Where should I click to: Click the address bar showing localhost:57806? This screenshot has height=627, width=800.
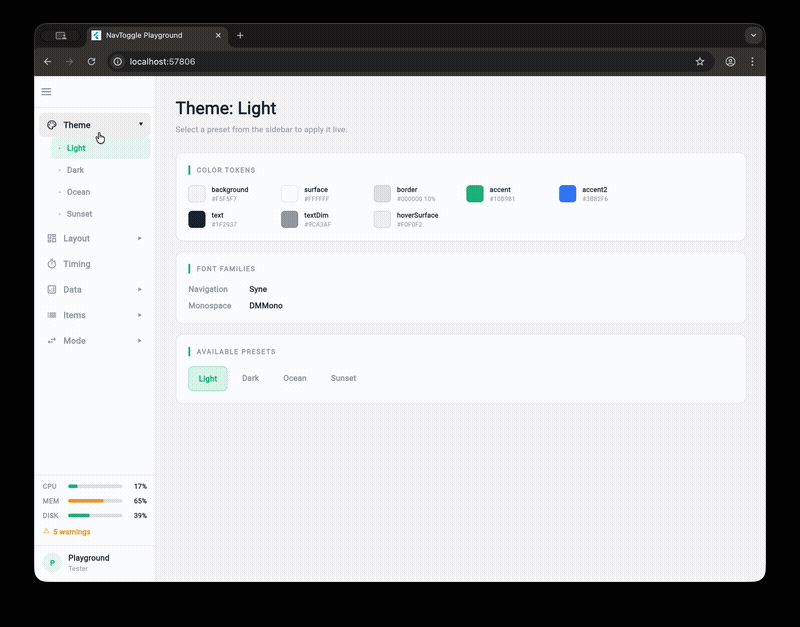(410, 62)
